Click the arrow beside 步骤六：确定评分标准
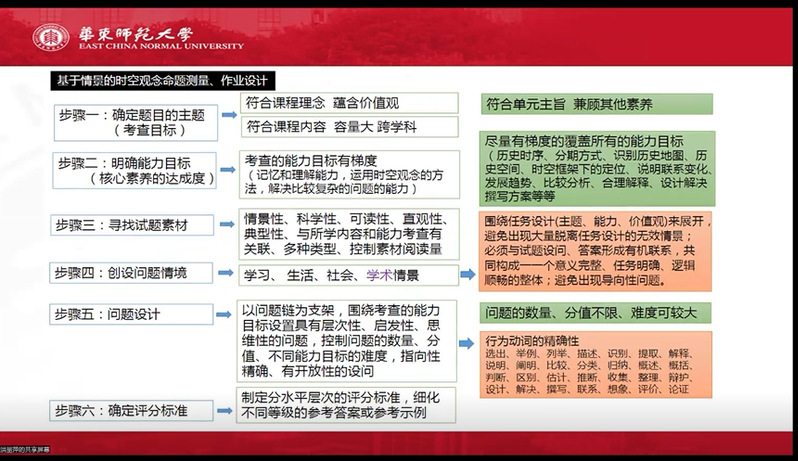Screen dimensions: 798x461 point(229,406)
